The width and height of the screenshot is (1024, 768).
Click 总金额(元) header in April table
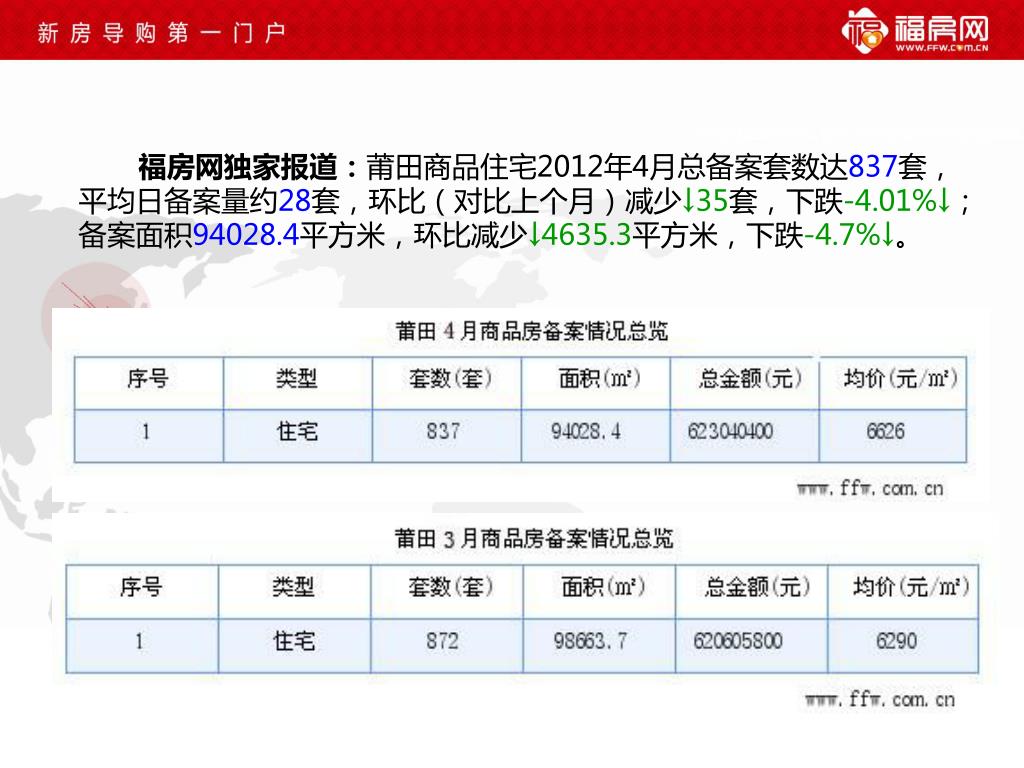click(x=750, y=378)
